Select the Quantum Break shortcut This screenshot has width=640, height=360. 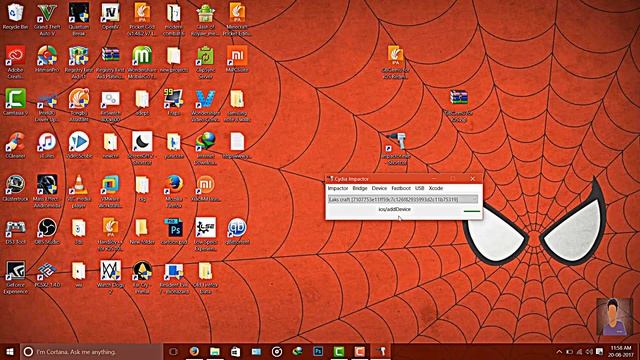[x=78, y=19]
